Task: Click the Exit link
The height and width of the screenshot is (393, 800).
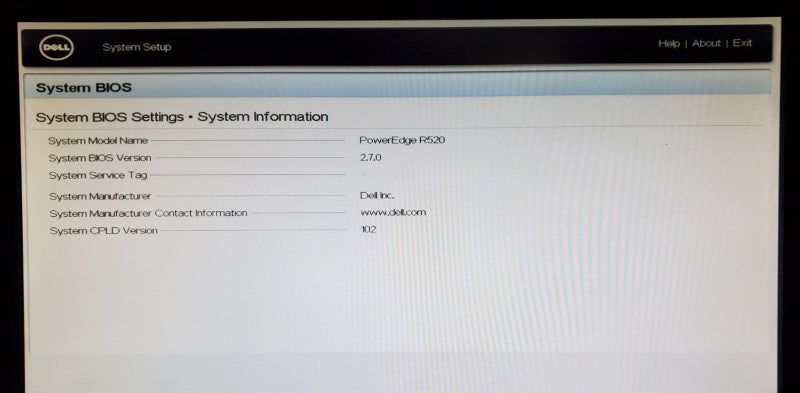Action: 742,43
